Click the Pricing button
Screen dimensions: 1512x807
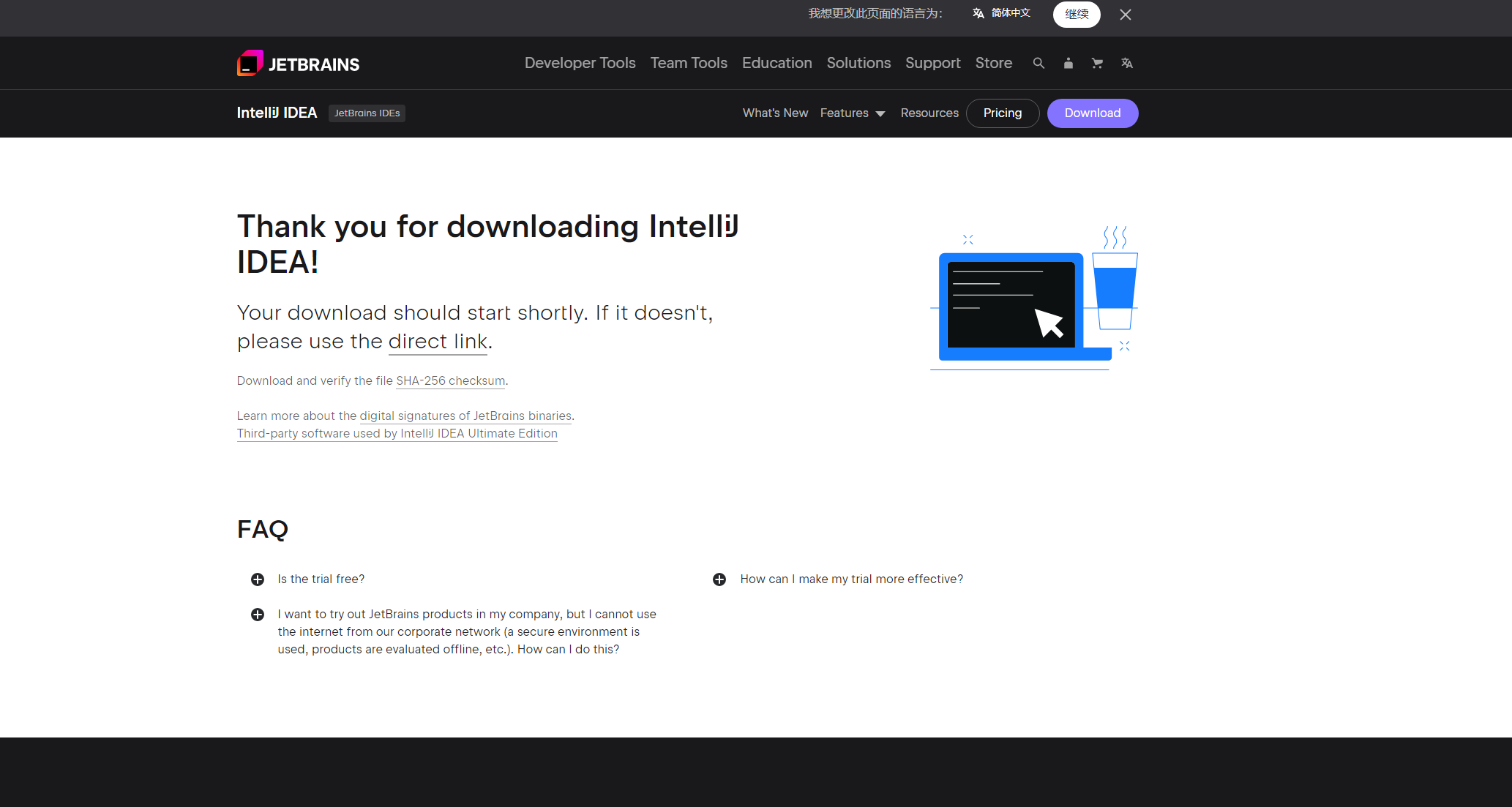1003,113
